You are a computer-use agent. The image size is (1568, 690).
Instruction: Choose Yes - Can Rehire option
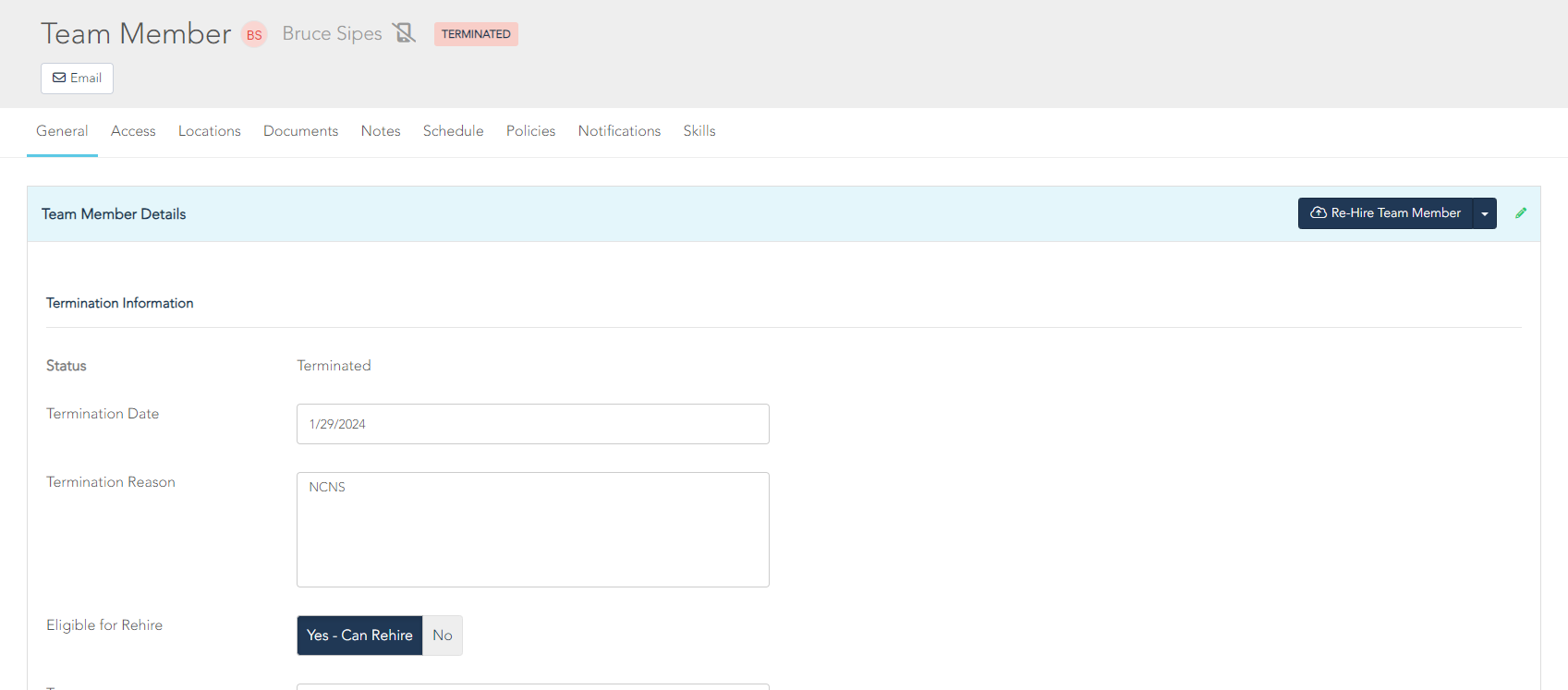[359, 636]
